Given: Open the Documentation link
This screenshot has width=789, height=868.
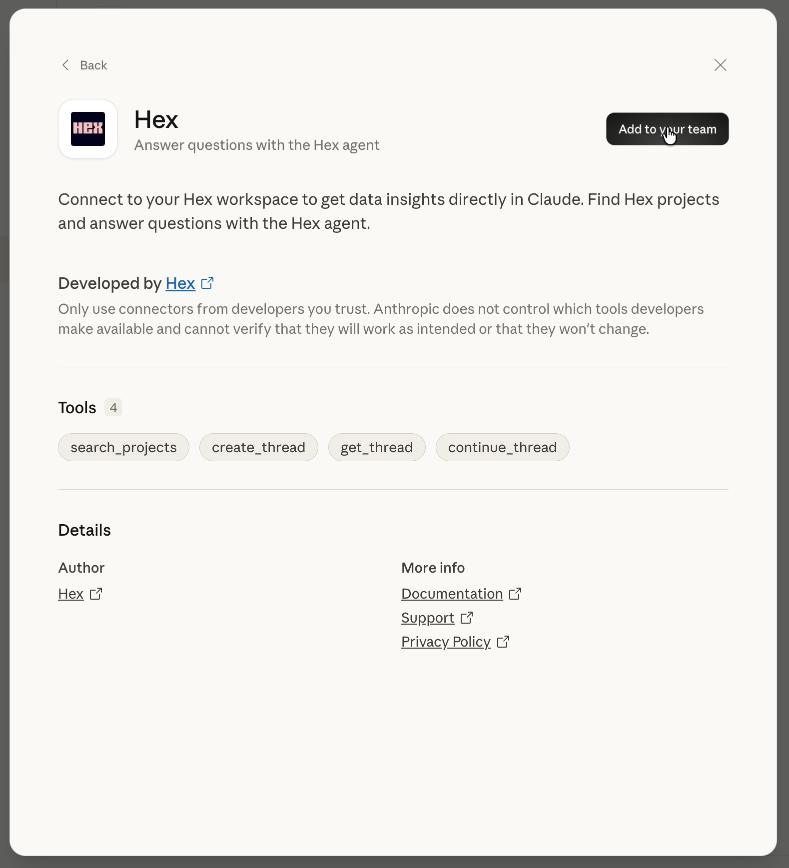Looking at the screenshot, I should 452,594.
